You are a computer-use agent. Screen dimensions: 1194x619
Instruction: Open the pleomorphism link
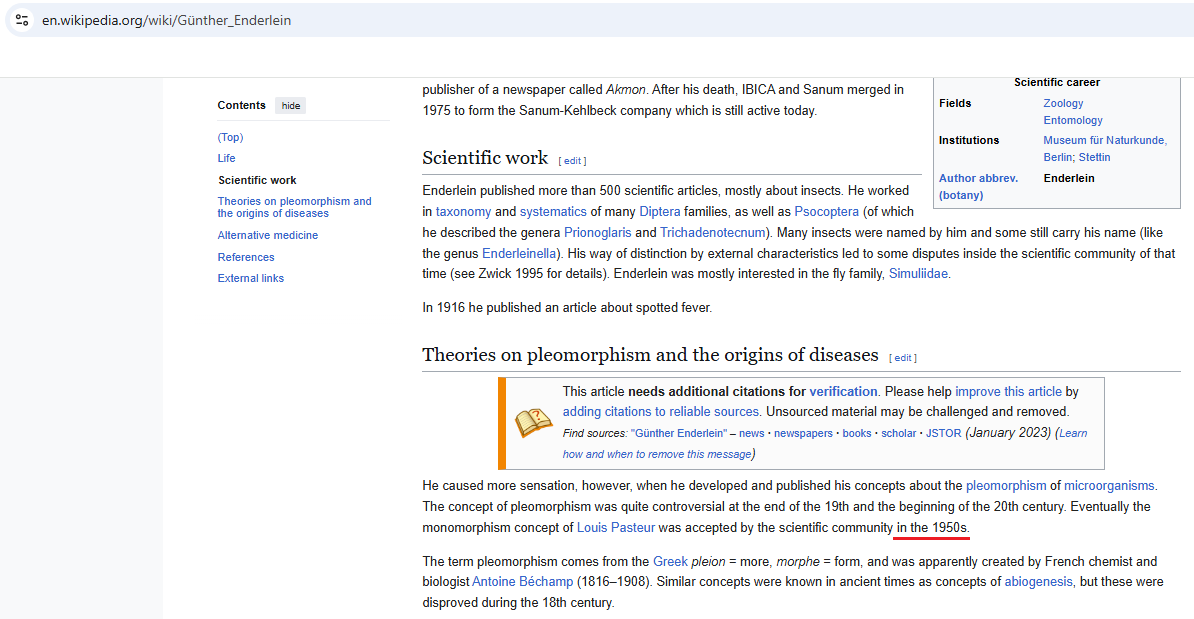coord(1006,486)
